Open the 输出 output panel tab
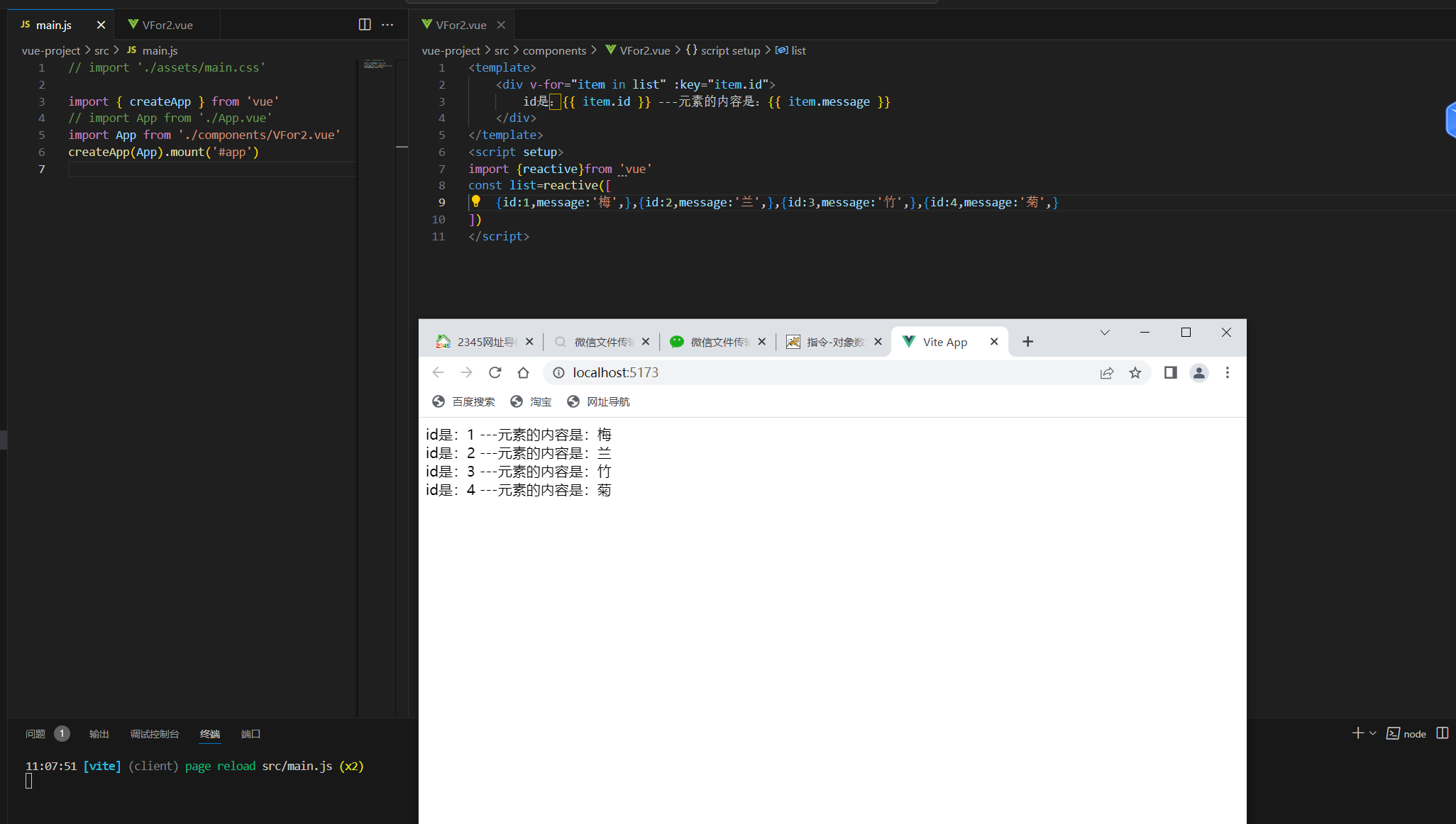 click(99, 734)
